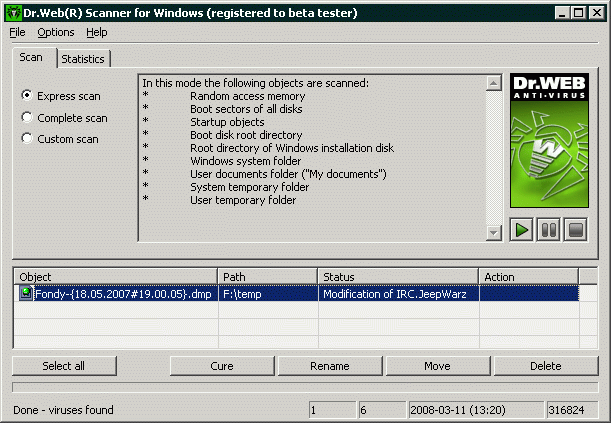Click the 'Startup objects' line
Image resolution: width=611 pixels, height=423 pixels.
tap(227, 122)
